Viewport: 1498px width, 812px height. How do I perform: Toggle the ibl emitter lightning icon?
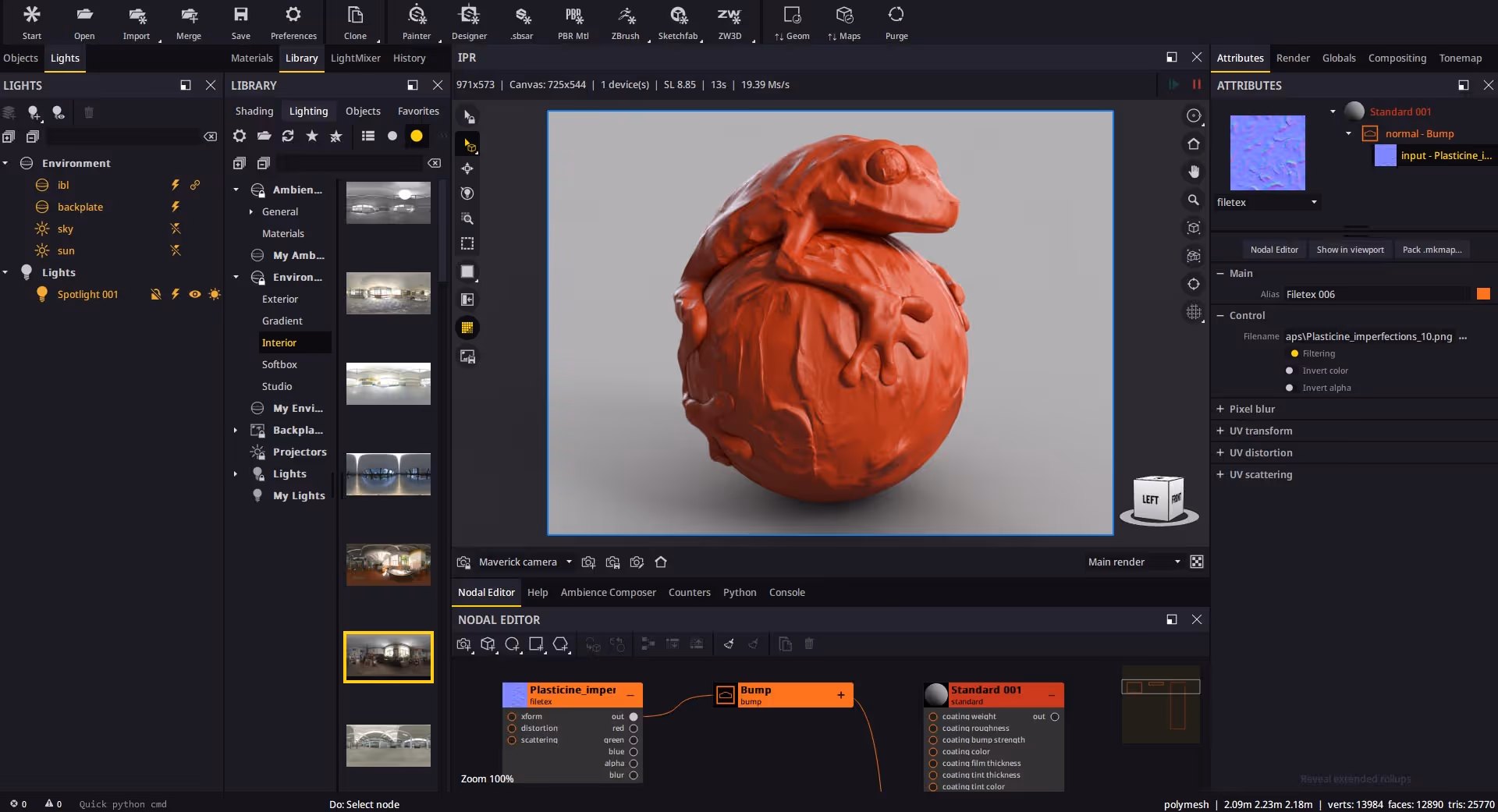176,185
